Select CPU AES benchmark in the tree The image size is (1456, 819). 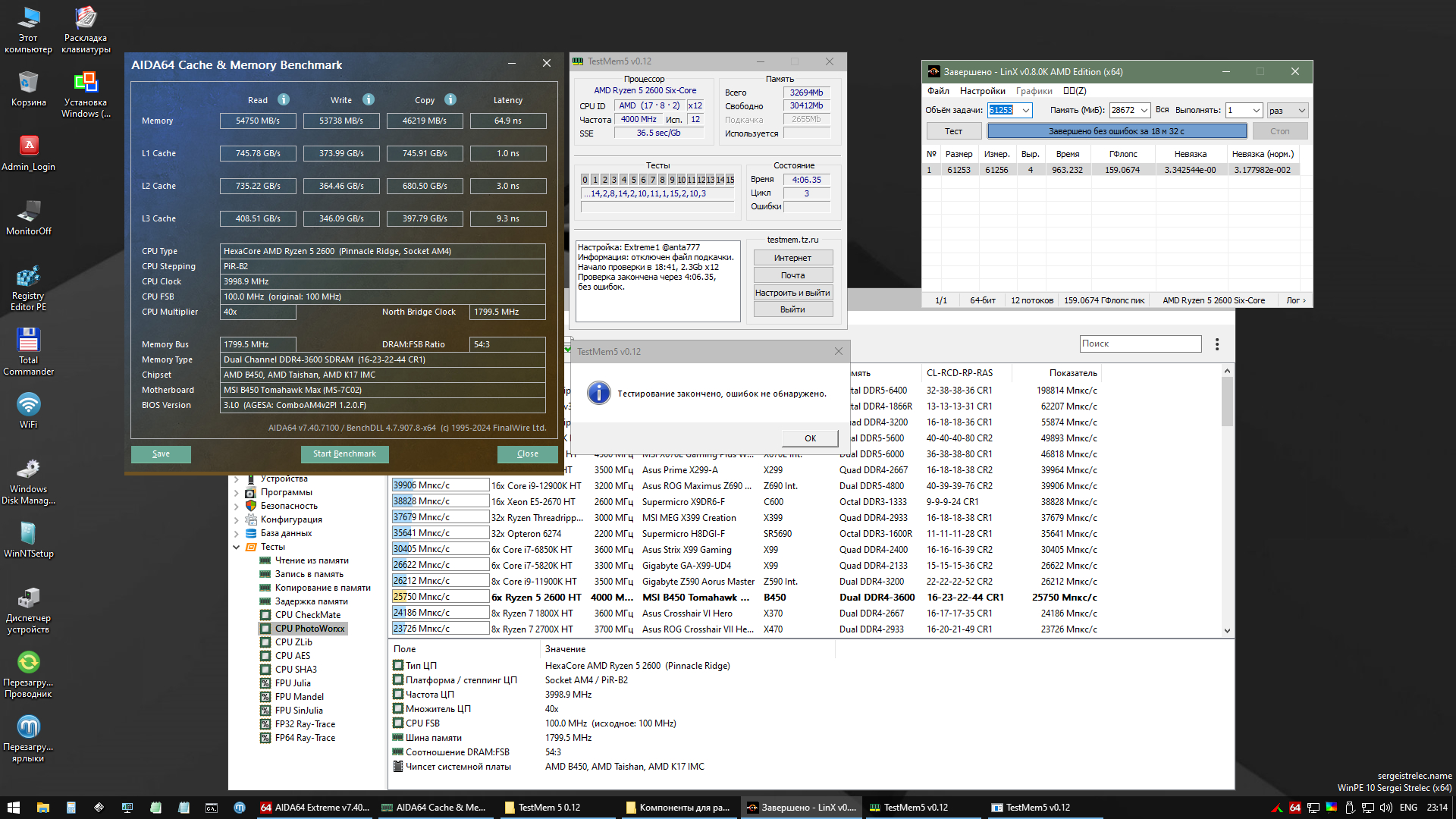pos(293,656)
